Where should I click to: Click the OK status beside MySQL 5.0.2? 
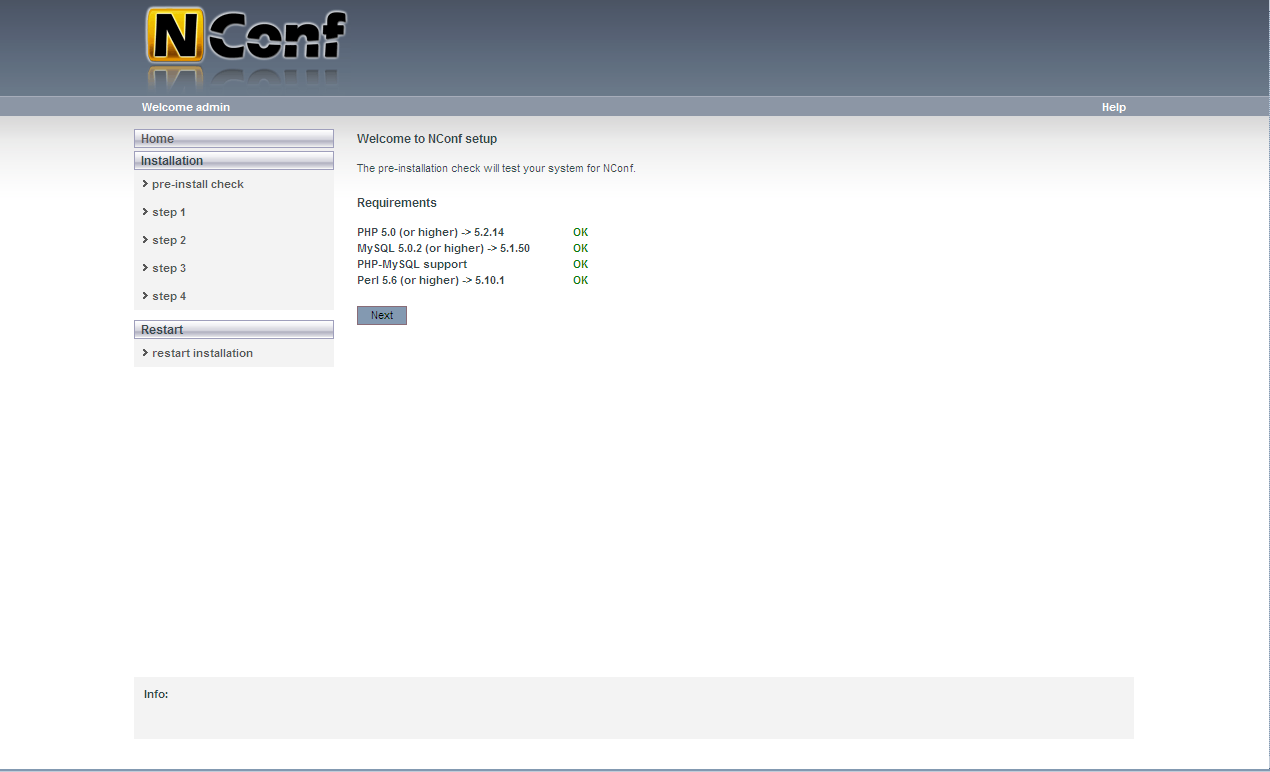click(x=581, y=248)
